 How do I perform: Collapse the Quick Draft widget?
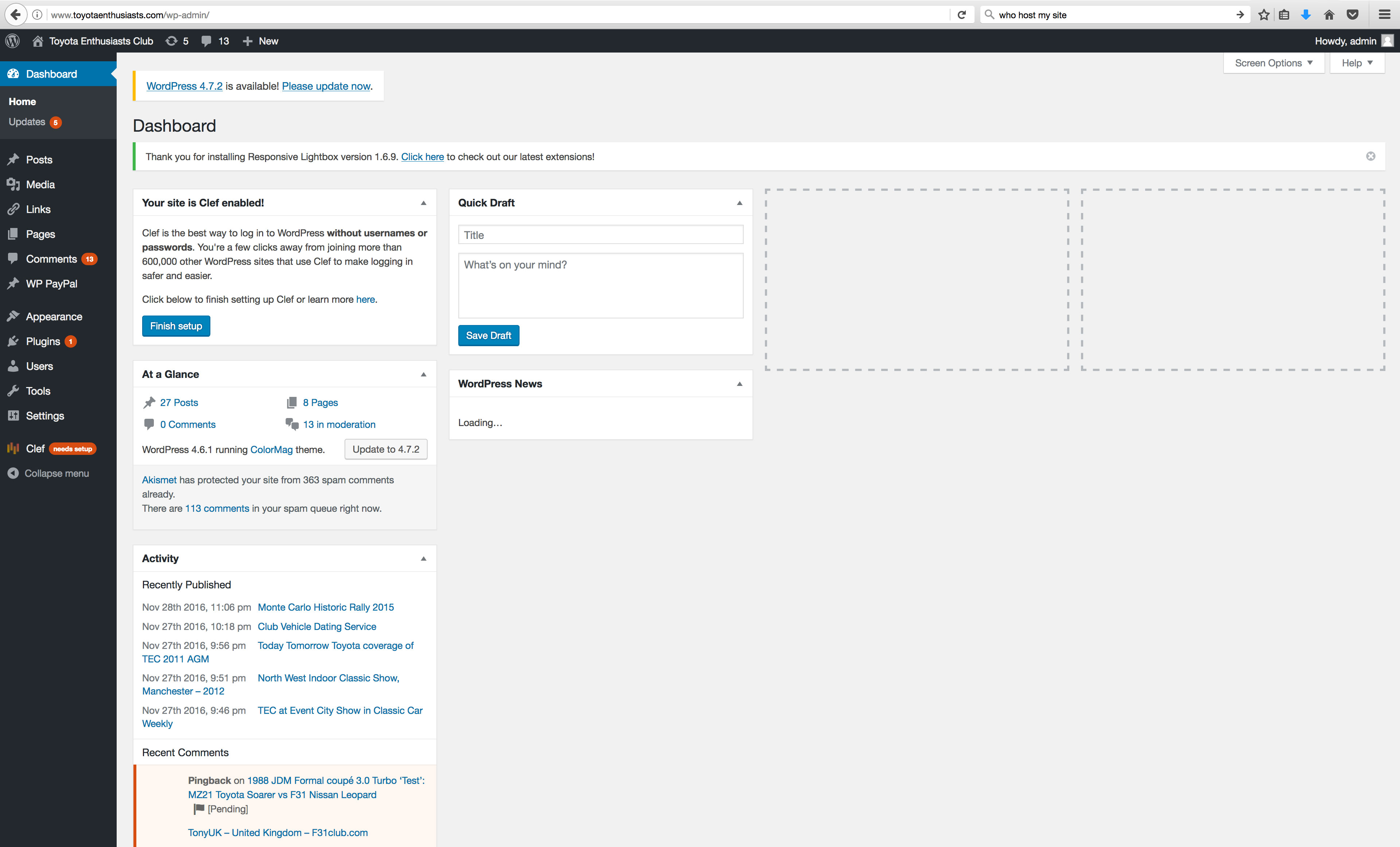tap(739, 203)
